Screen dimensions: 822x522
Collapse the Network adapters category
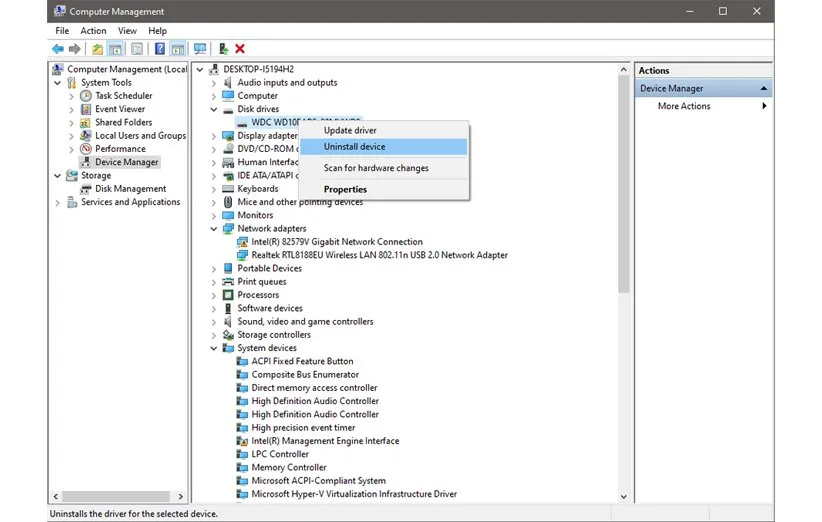214,229
